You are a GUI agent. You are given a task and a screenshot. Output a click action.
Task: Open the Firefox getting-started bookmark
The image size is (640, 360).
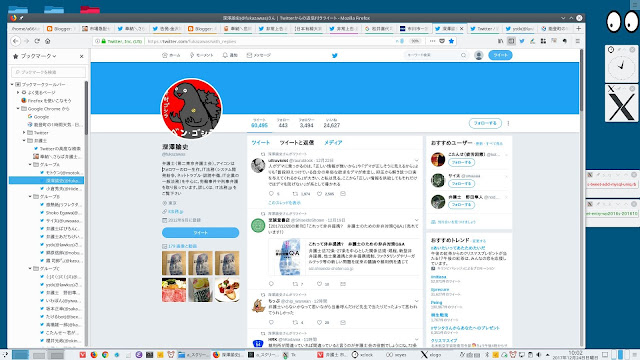click(46, 100)
